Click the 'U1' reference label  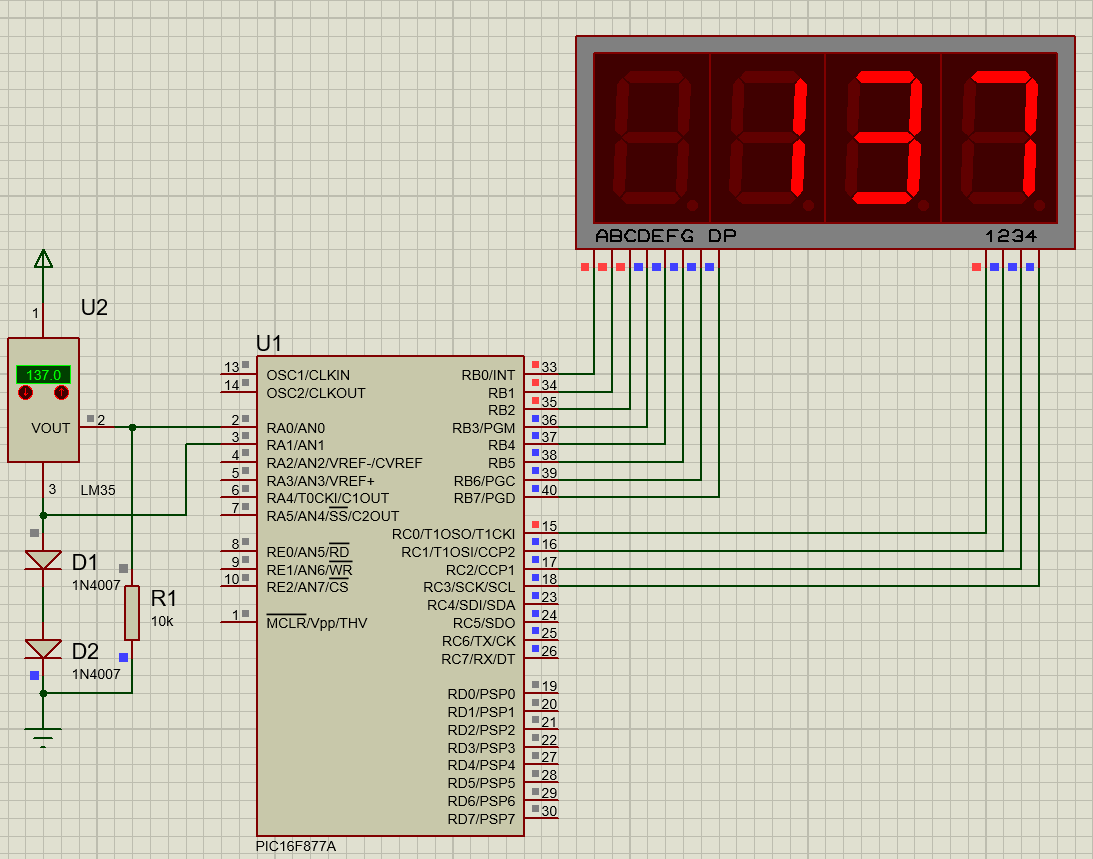(x=268, y=344)
